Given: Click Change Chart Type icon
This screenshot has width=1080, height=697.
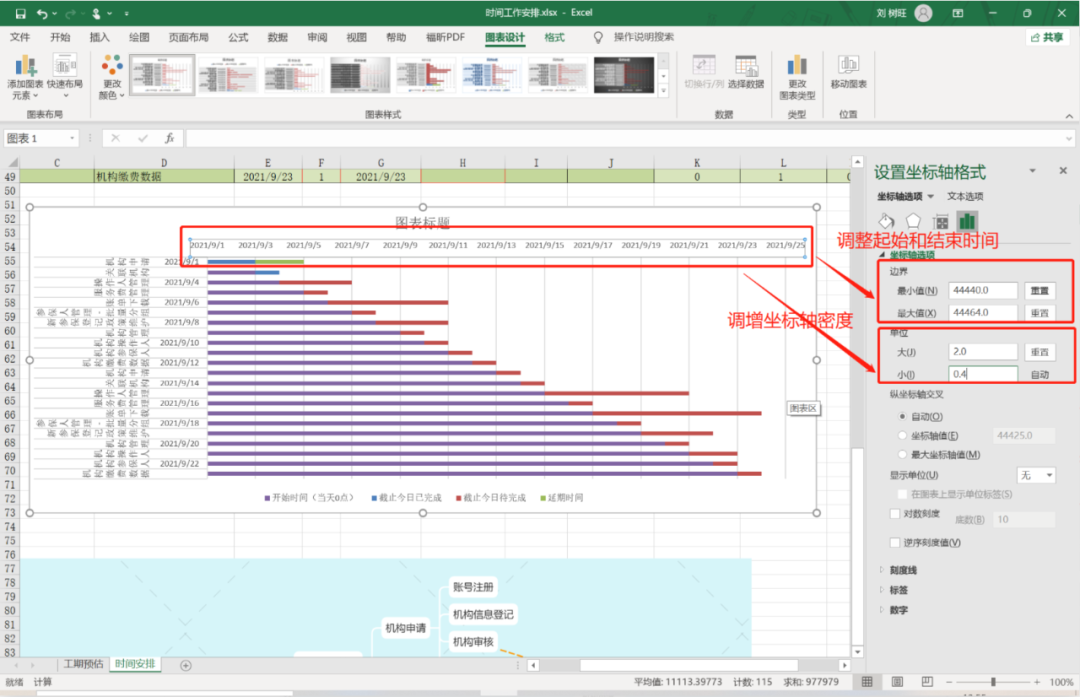Looking at the screenshot, I should click(797, 77).
